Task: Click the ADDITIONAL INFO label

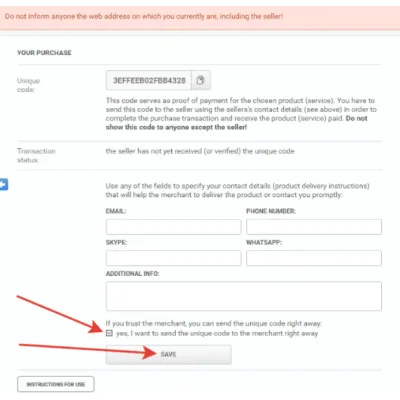Action: [132, 274]
